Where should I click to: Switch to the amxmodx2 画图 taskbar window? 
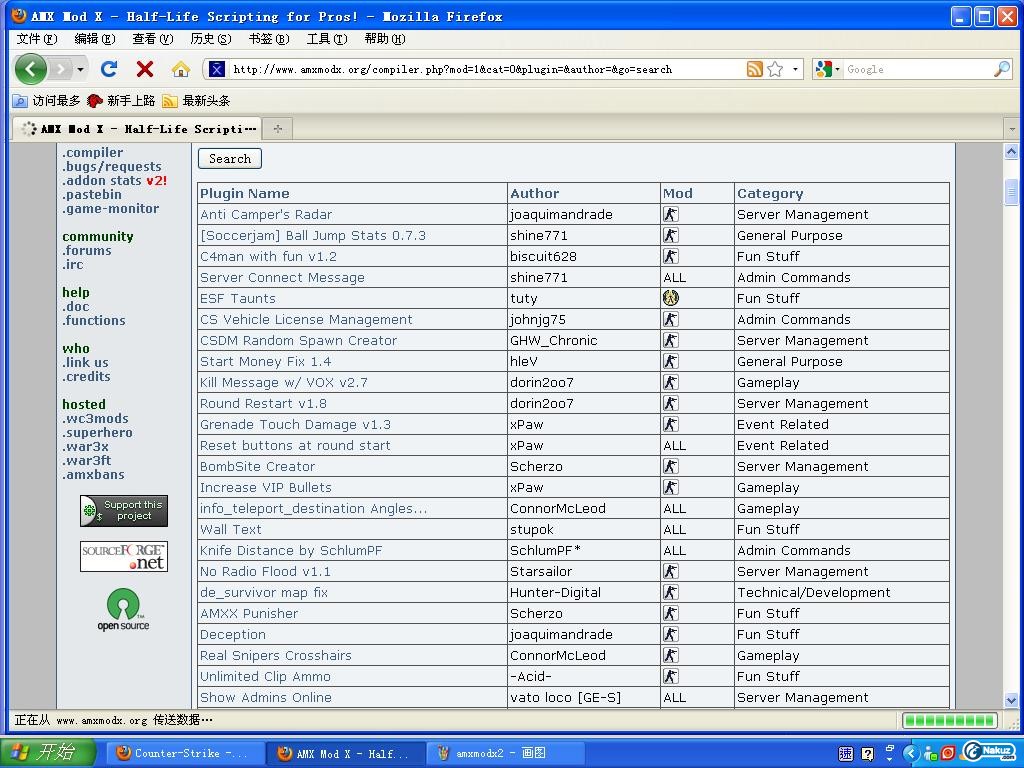(505, 753)
